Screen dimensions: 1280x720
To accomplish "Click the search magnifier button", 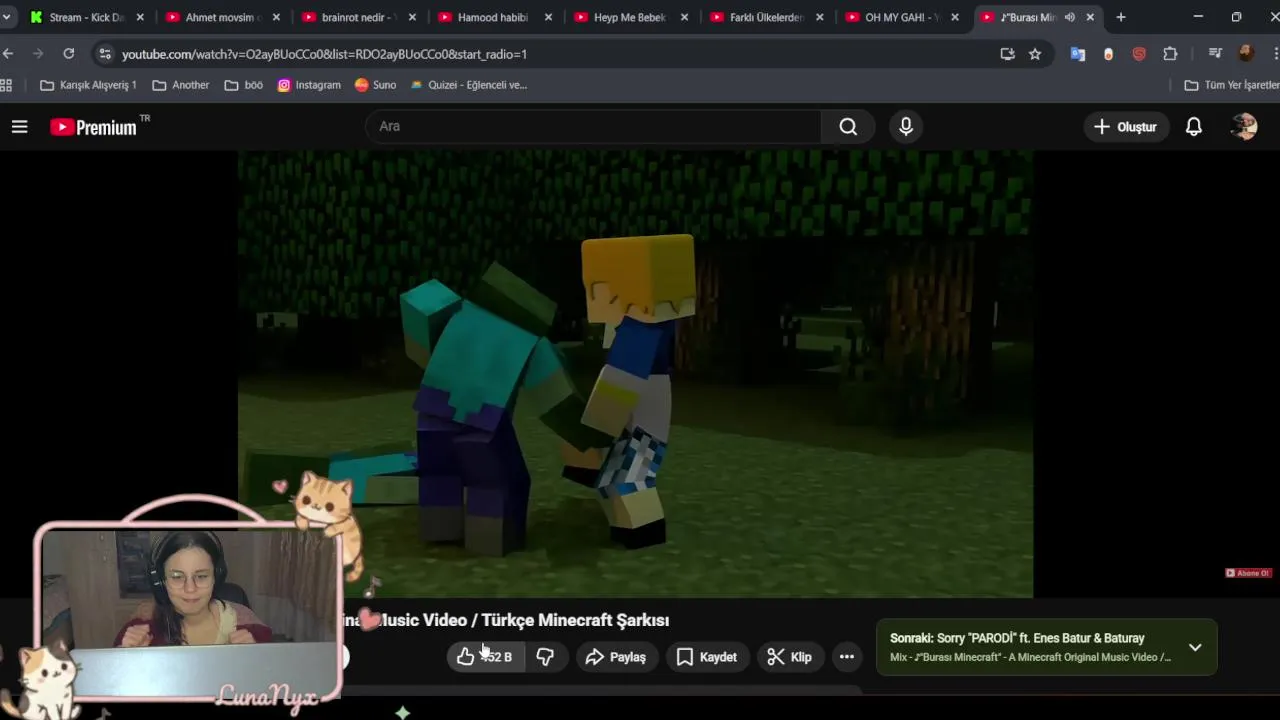I will pos(848,127).
